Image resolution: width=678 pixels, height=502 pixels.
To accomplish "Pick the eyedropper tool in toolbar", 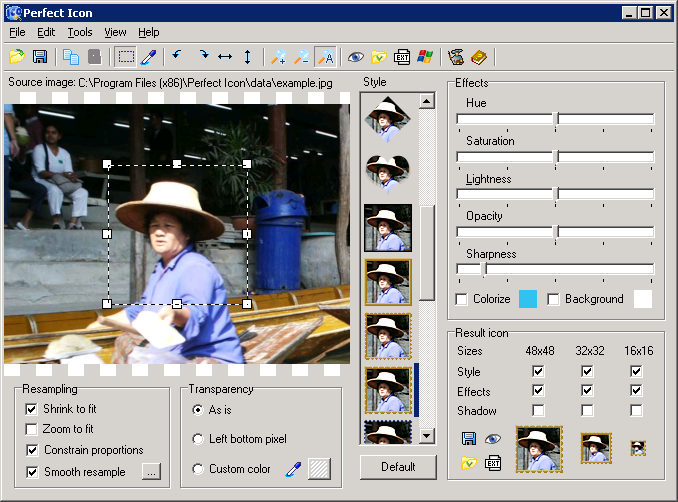I will coord(149,57).
